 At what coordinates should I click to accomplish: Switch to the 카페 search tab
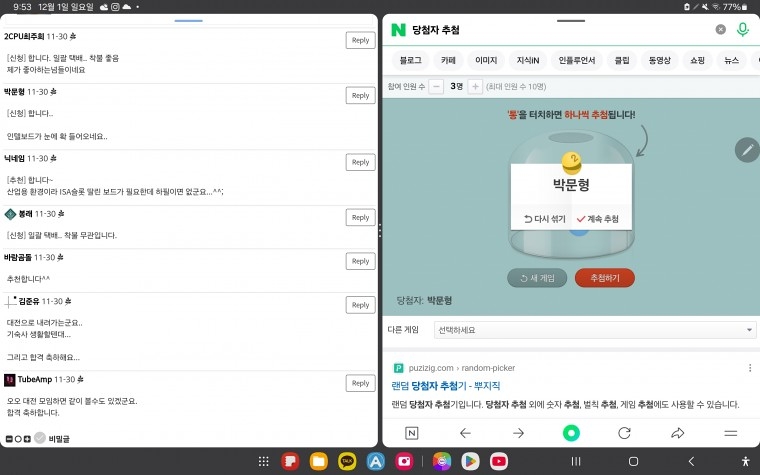tap(448, 60)
